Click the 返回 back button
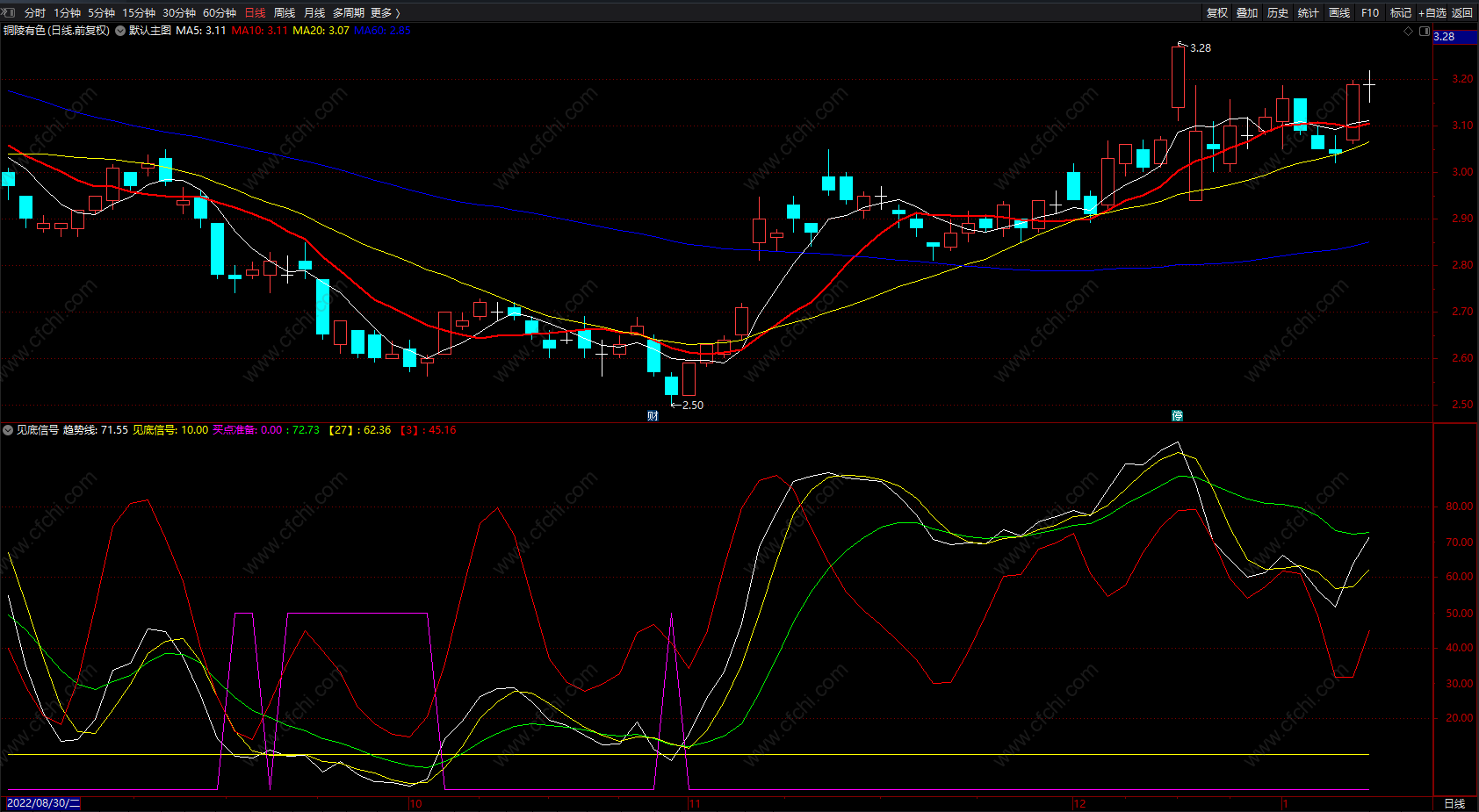The width and height of the screenshot is (1479, 812). pos(1462,12)
